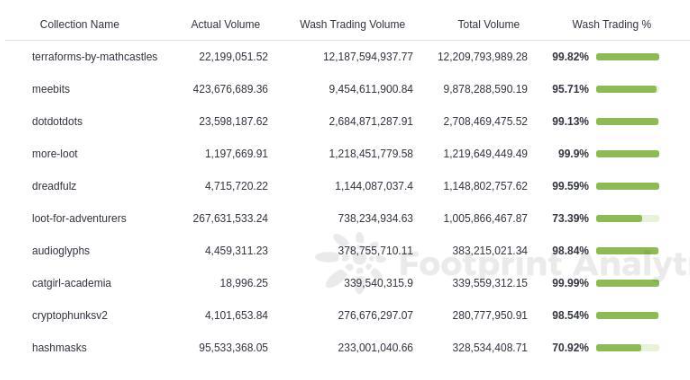The width and height of the screenshot is (690, 380).
Task: Click the Total Volume column header
Action: [x=488, y=24]
